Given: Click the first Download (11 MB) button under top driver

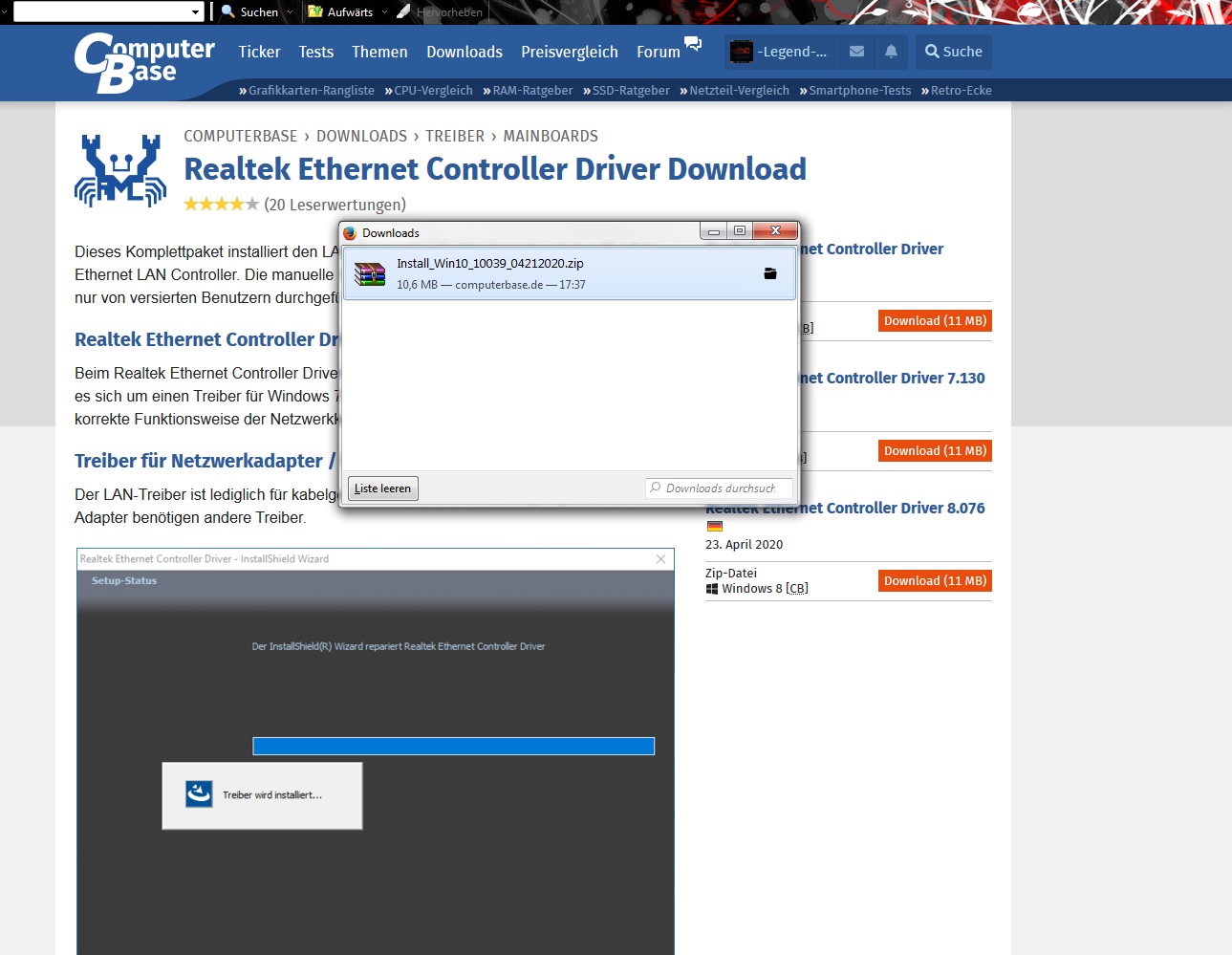Looking at the screenshot, I should pos(935,321).
